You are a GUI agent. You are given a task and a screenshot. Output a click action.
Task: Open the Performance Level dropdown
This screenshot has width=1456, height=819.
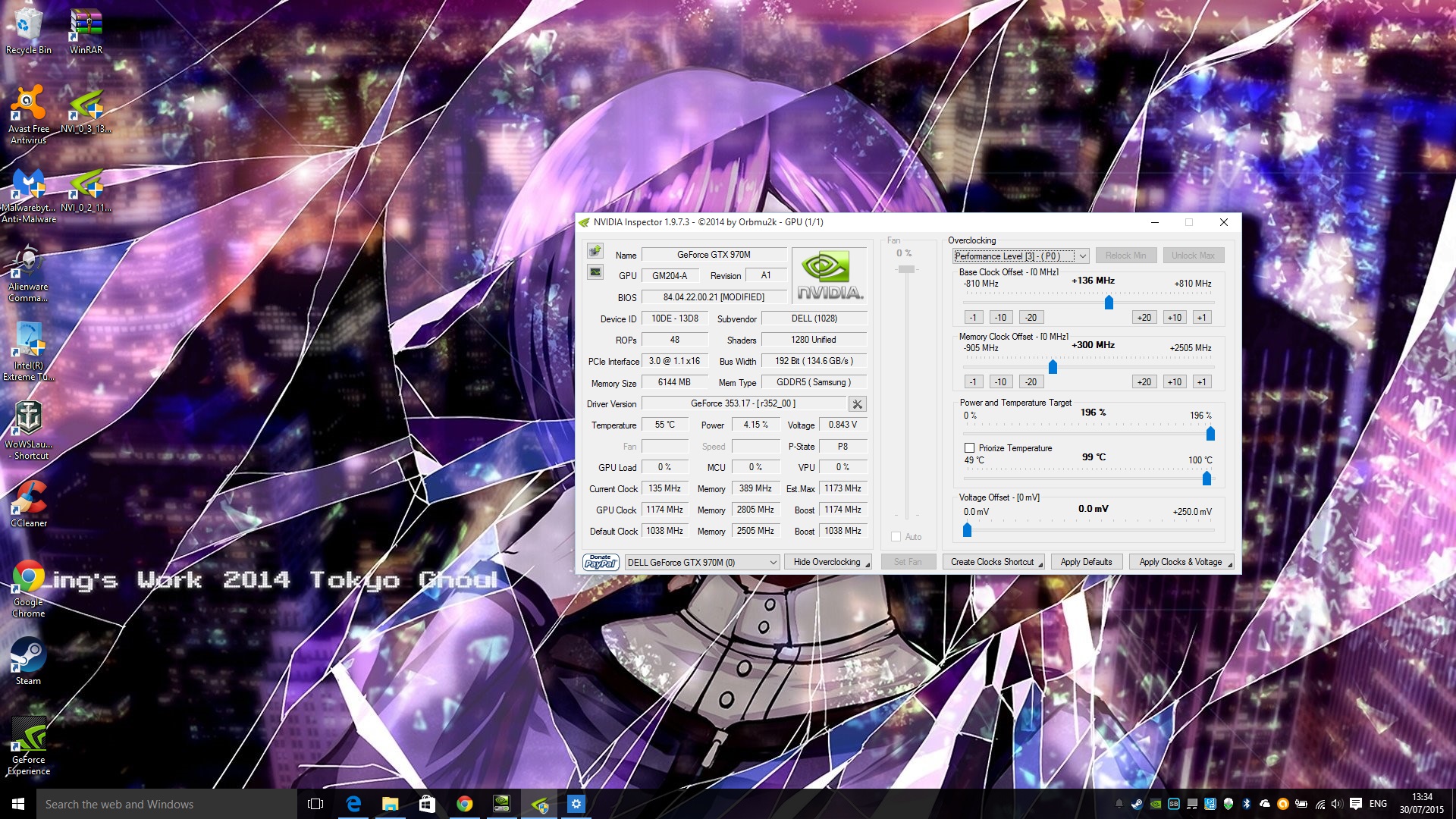[1021, 256]
